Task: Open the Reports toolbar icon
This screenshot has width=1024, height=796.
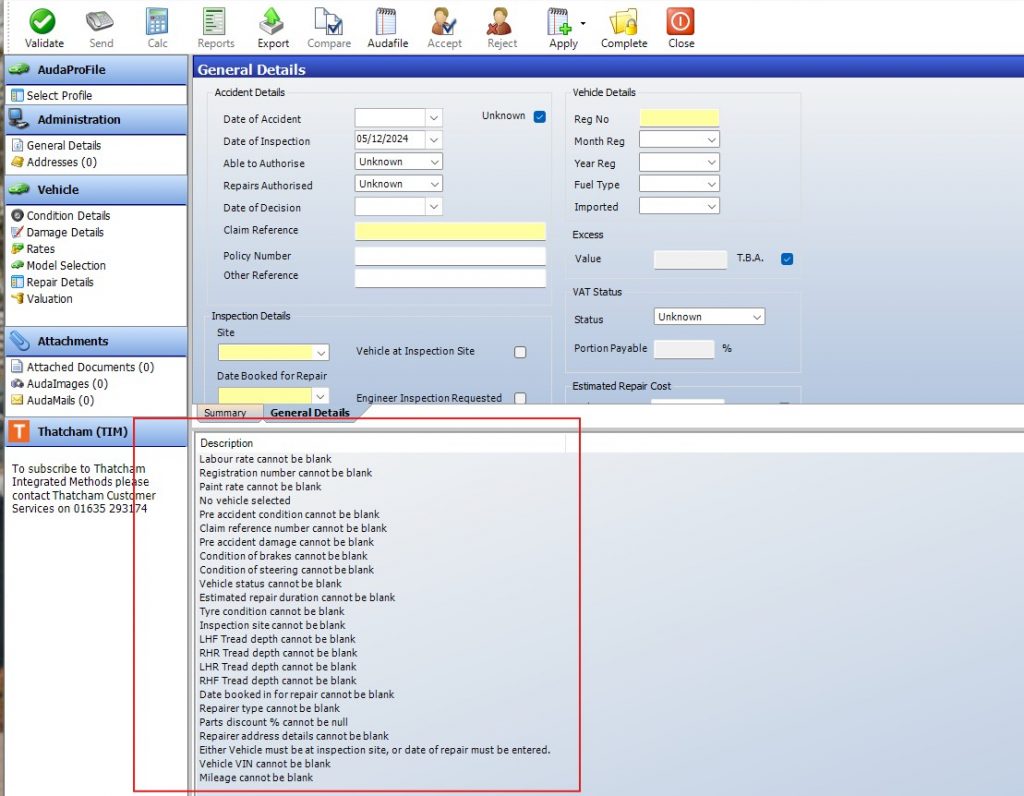Action: tap(216, 28)
